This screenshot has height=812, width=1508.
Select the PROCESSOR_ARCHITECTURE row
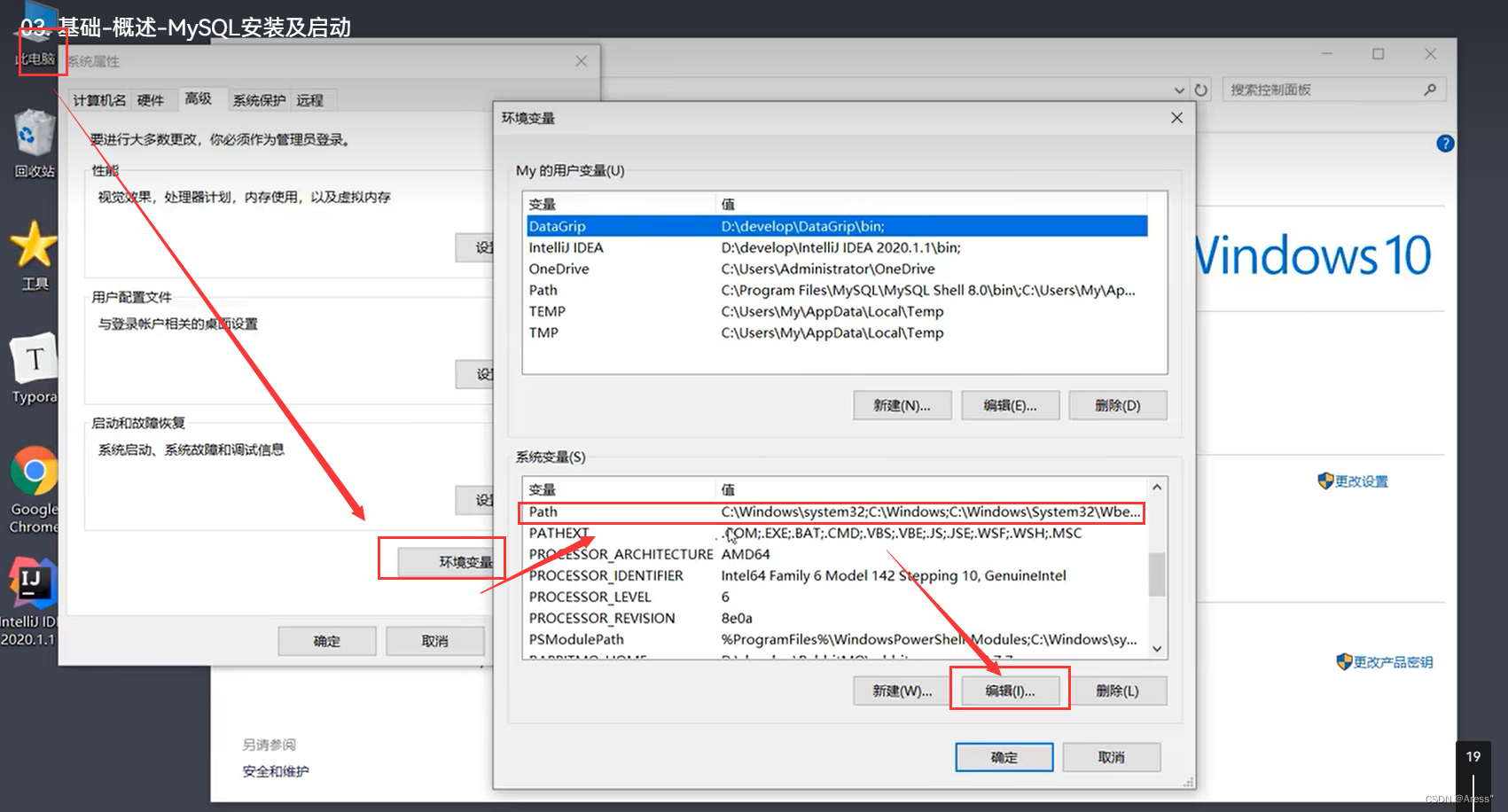click(835, 554)
